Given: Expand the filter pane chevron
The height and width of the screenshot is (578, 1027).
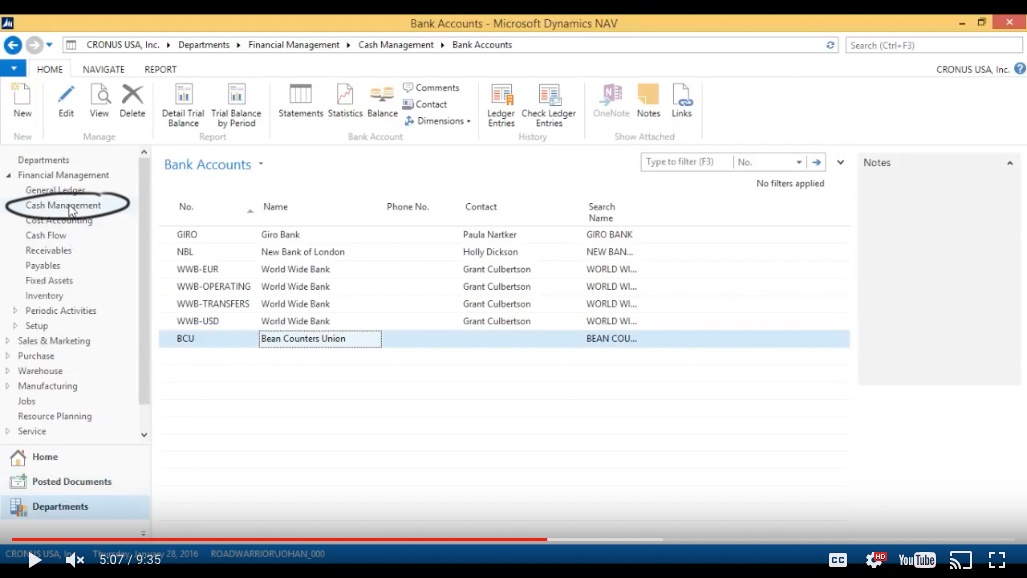Looking at the screenshot, I should (x=840, y=162).
